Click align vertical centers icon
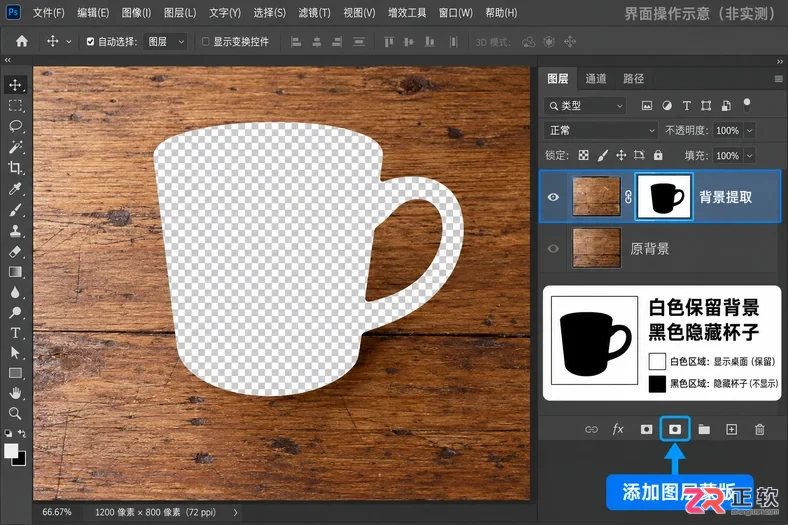788x525 pixels. click(409, 42)
